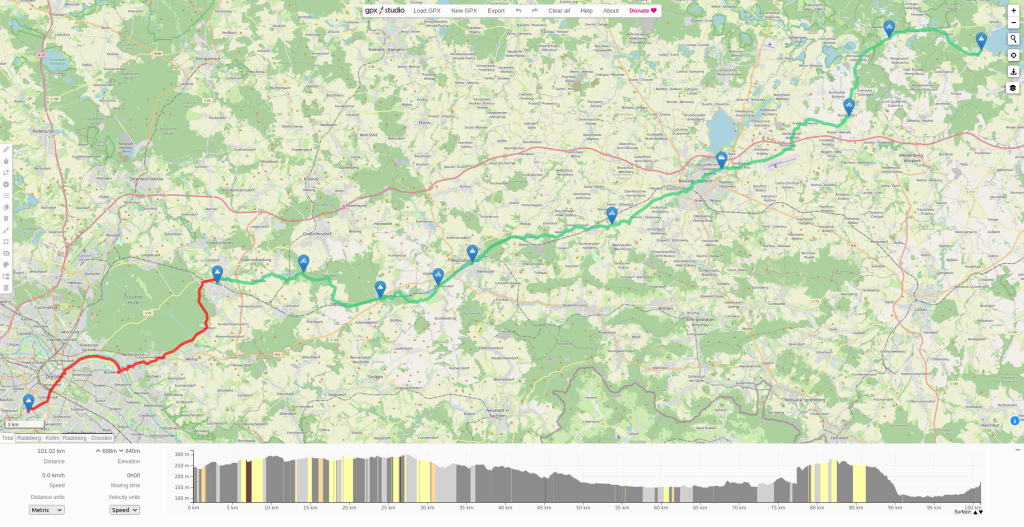
Task: Zoom in on the map
Action: tap(1013, 10)
